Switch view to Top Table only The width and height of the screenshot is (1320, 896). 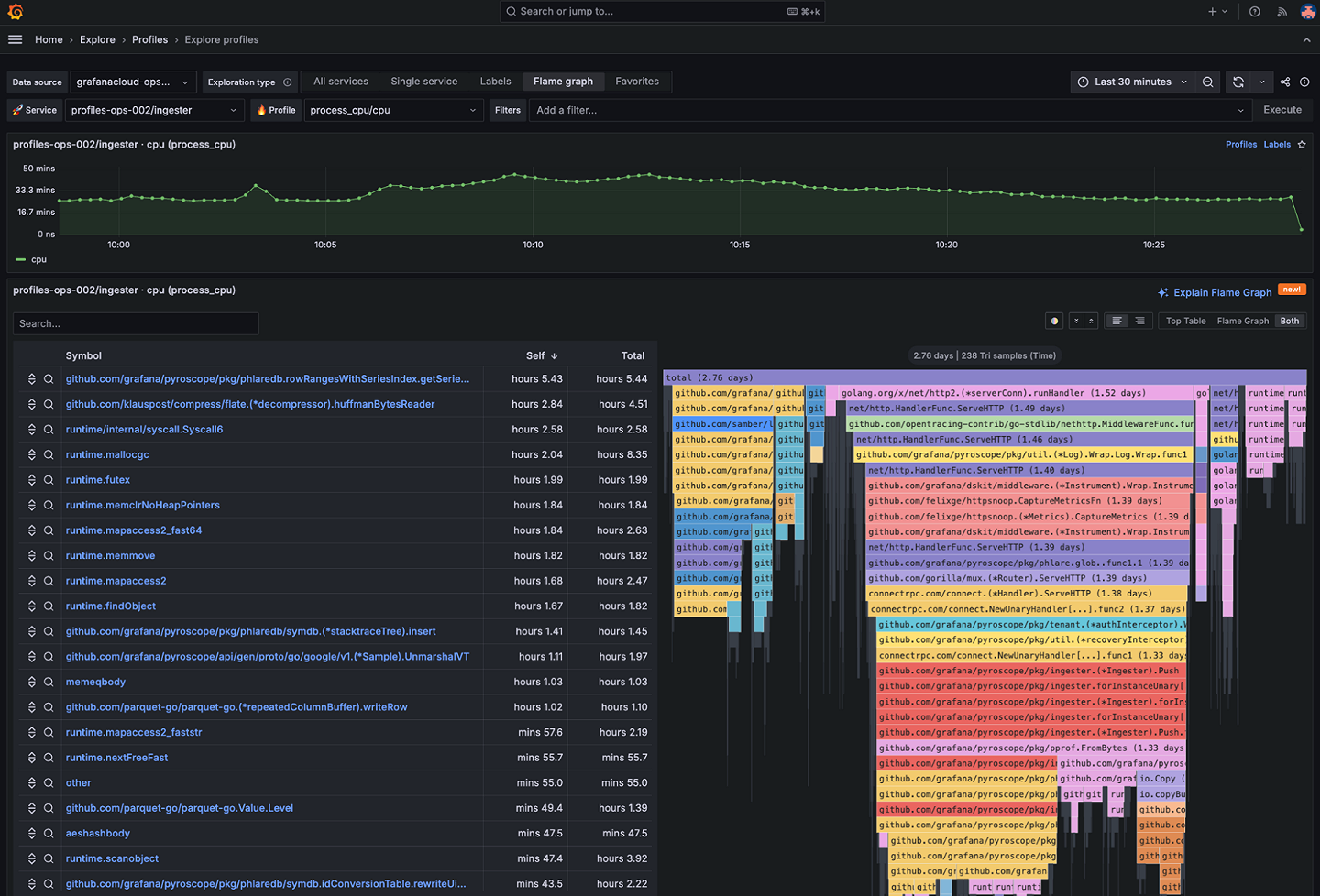tap(1184, 321)
